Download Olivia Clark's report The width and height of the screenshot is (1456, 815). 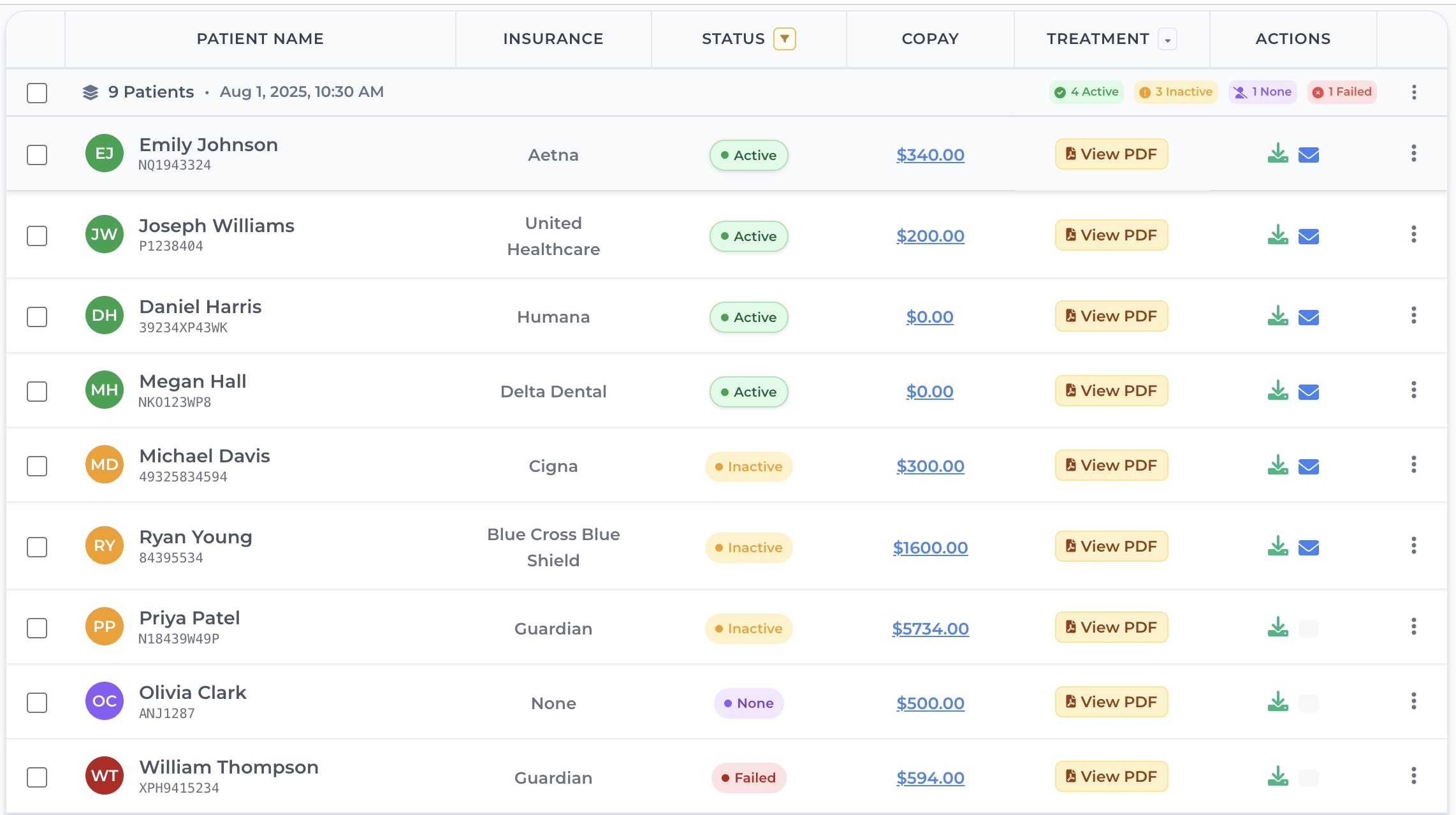click(1277, 701)
